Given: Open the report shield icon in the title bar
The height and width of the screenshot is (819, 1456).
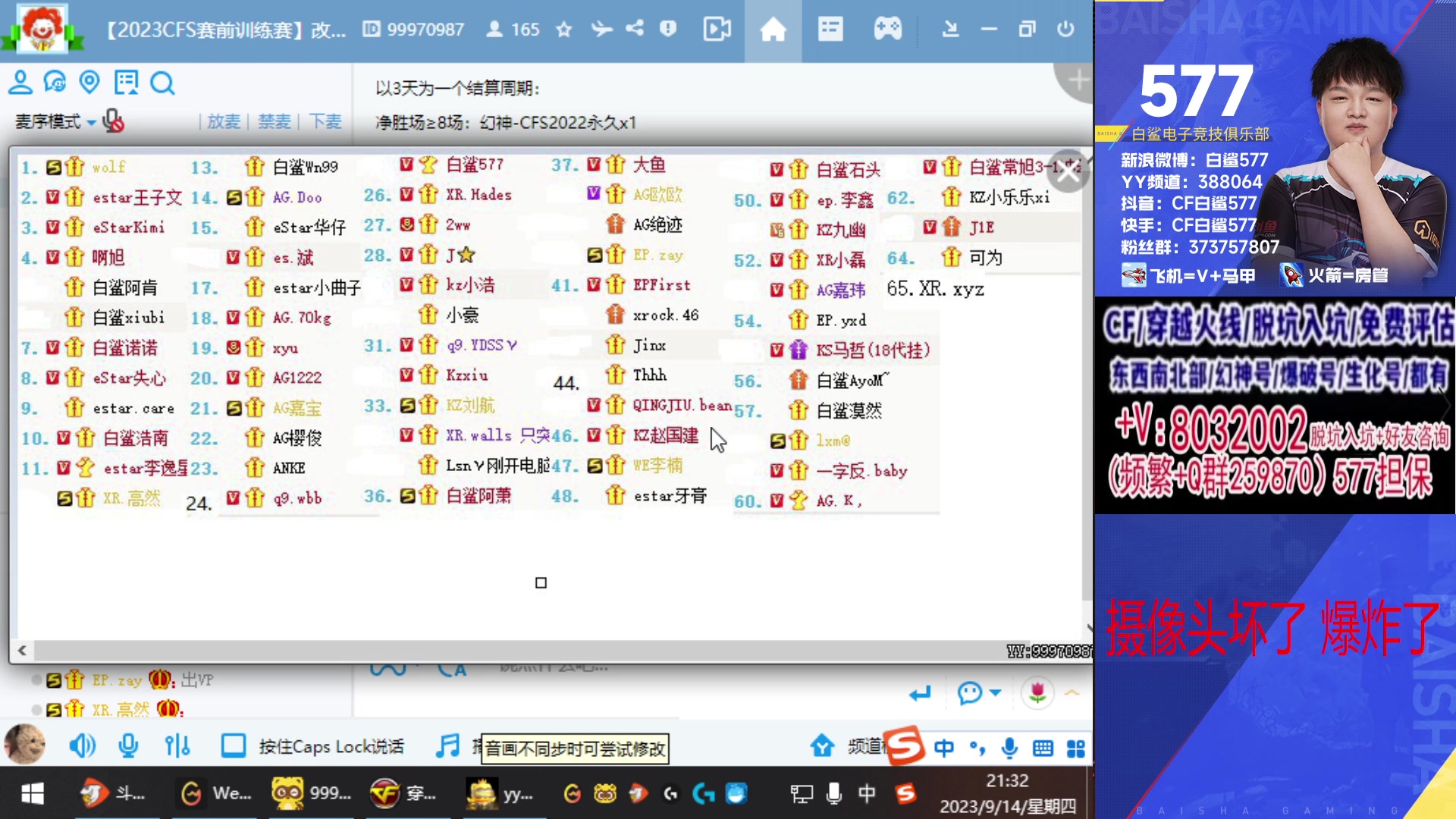Looking at the screenshot, I should coord(668,29).
